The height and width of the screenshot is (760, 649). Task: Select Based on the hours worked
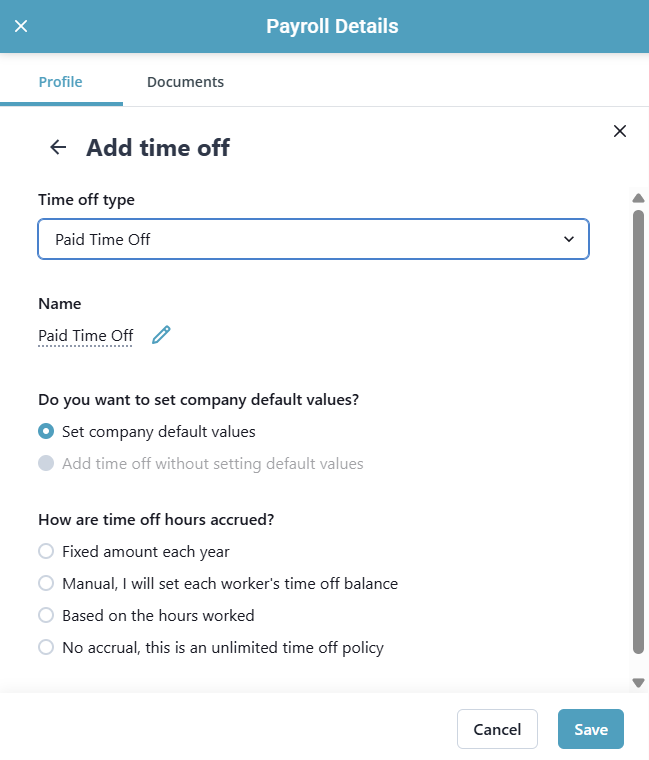pos(46,615)
